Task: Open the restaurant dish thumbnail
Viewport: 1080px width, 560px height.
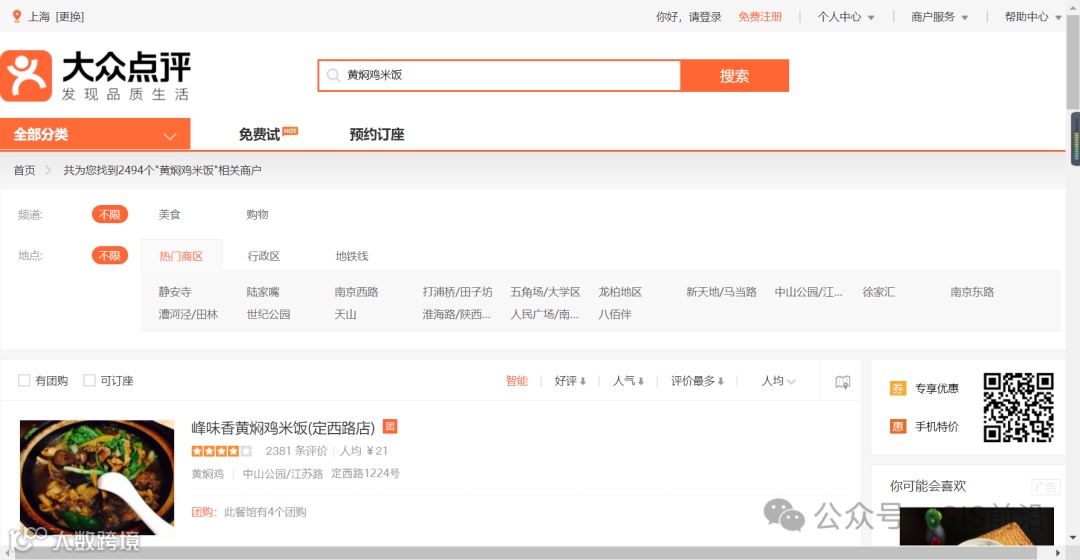Action: click(x=97, y=477)
